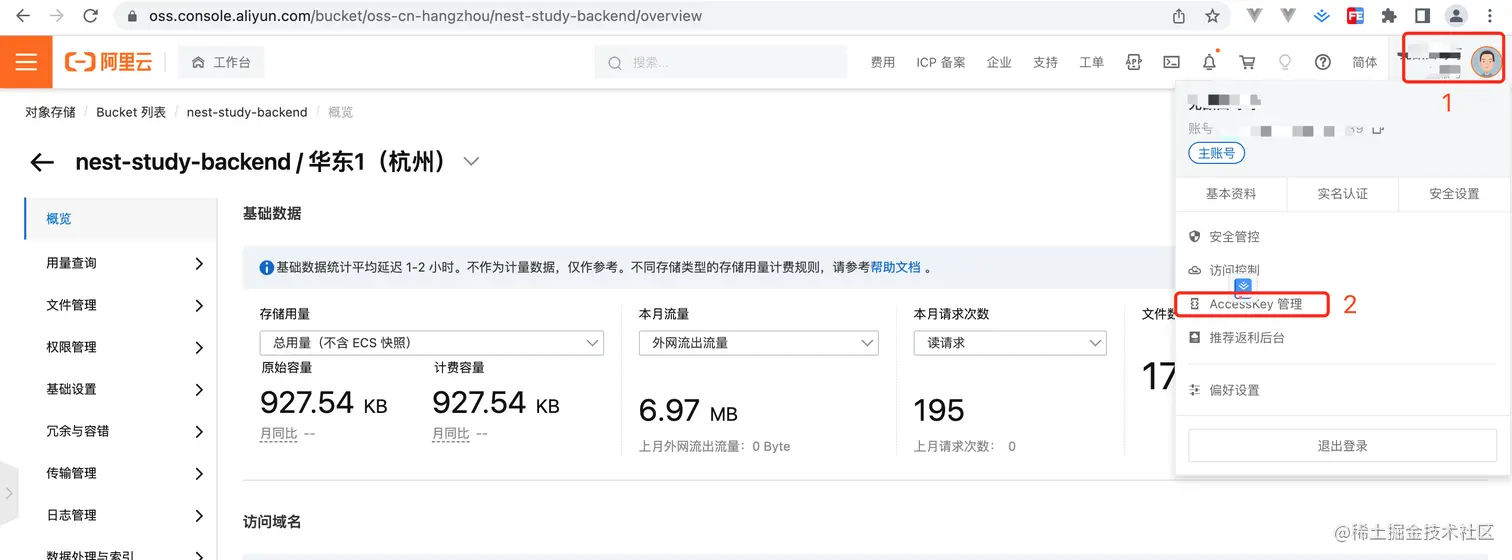Reload the page
This screenshot has height=560, width=1512.
point(91,16)
